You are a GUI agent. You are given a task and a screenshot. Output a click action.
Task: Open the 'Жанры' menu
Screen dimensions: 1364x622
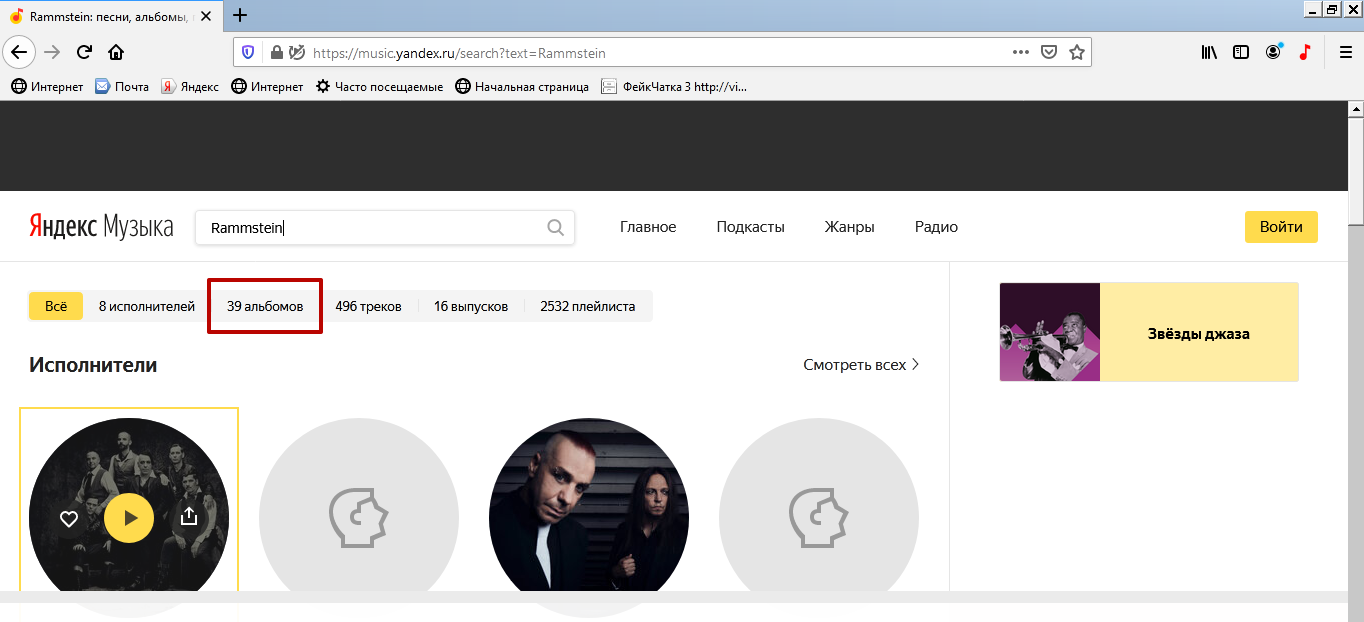tap(849, 227)
